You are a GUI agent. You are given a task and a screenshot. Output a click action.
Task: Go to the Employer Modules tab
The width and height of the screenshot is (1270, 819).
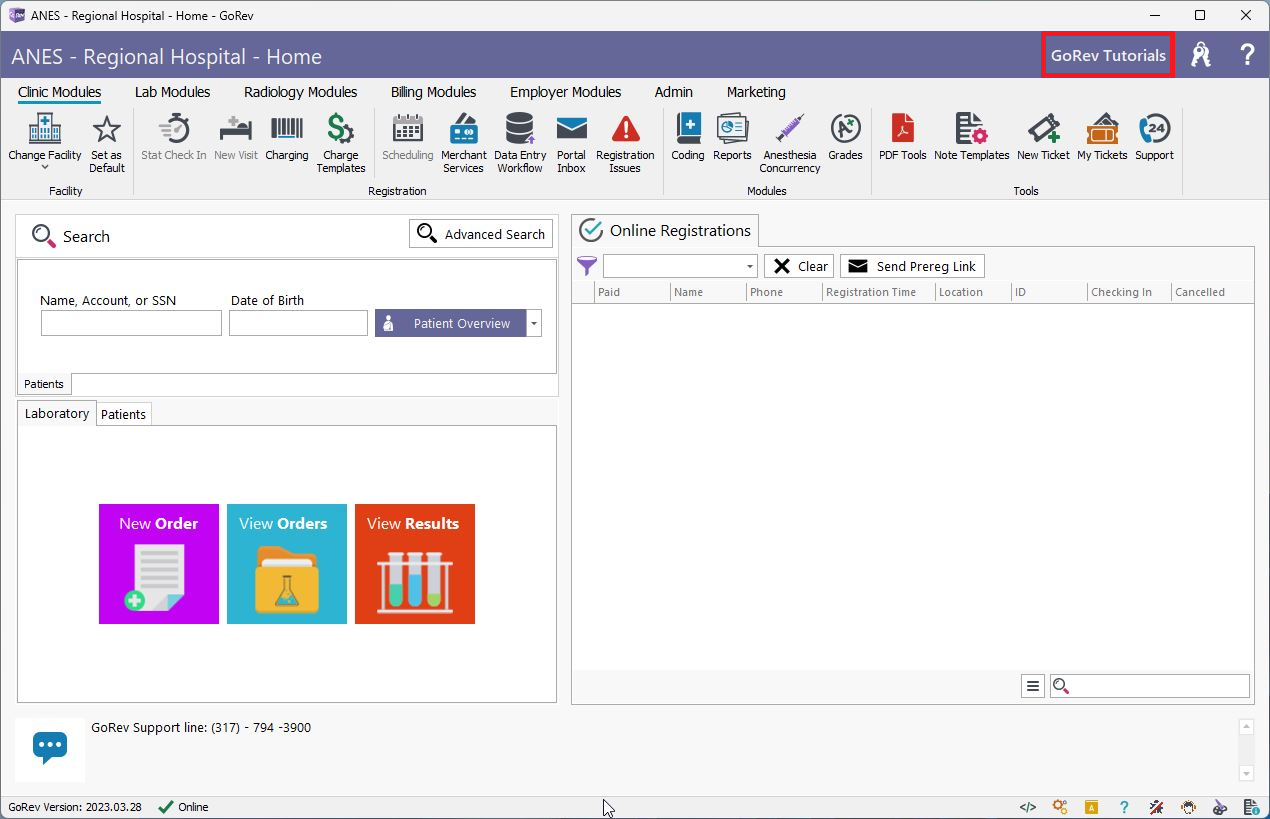click(x=566, y=92)
